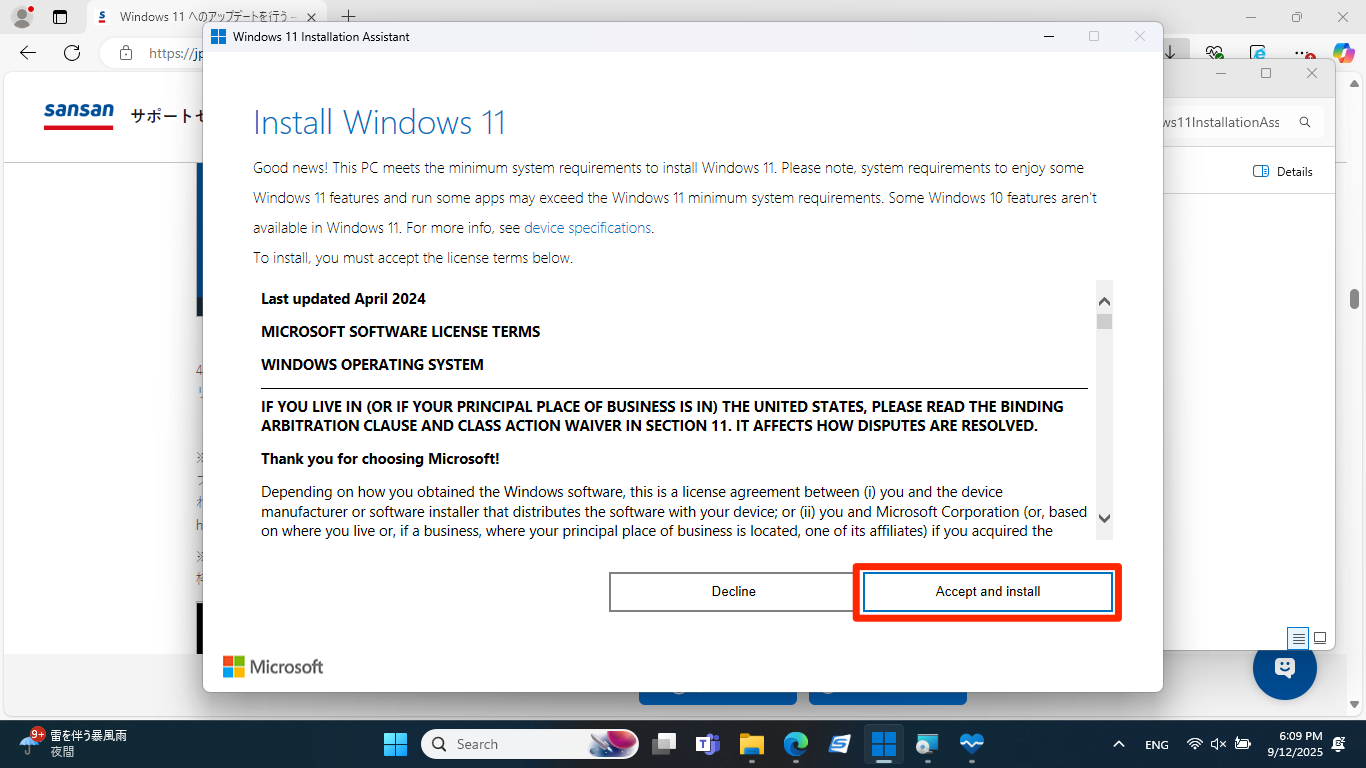Open the monitor-and-disc app on taskbar

(928, 744)
